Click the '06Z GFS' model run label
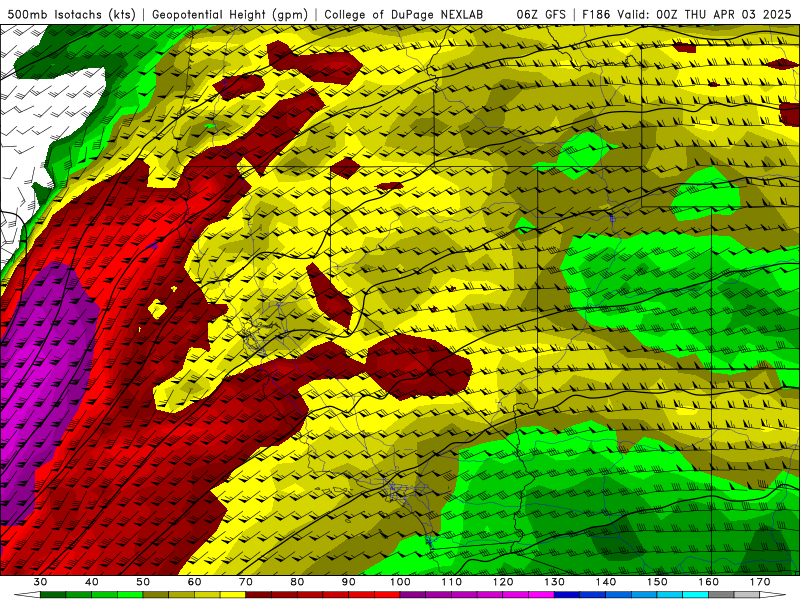800x600 pixels. point(541,14)
